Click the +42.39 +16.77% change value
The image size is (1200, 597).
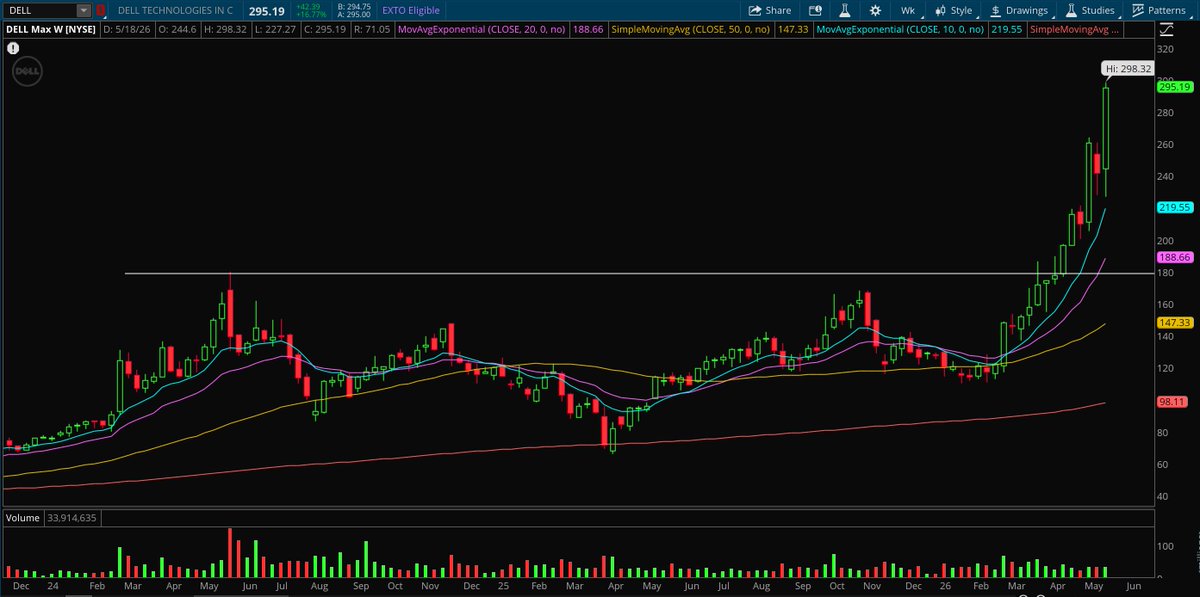point(309,10)
